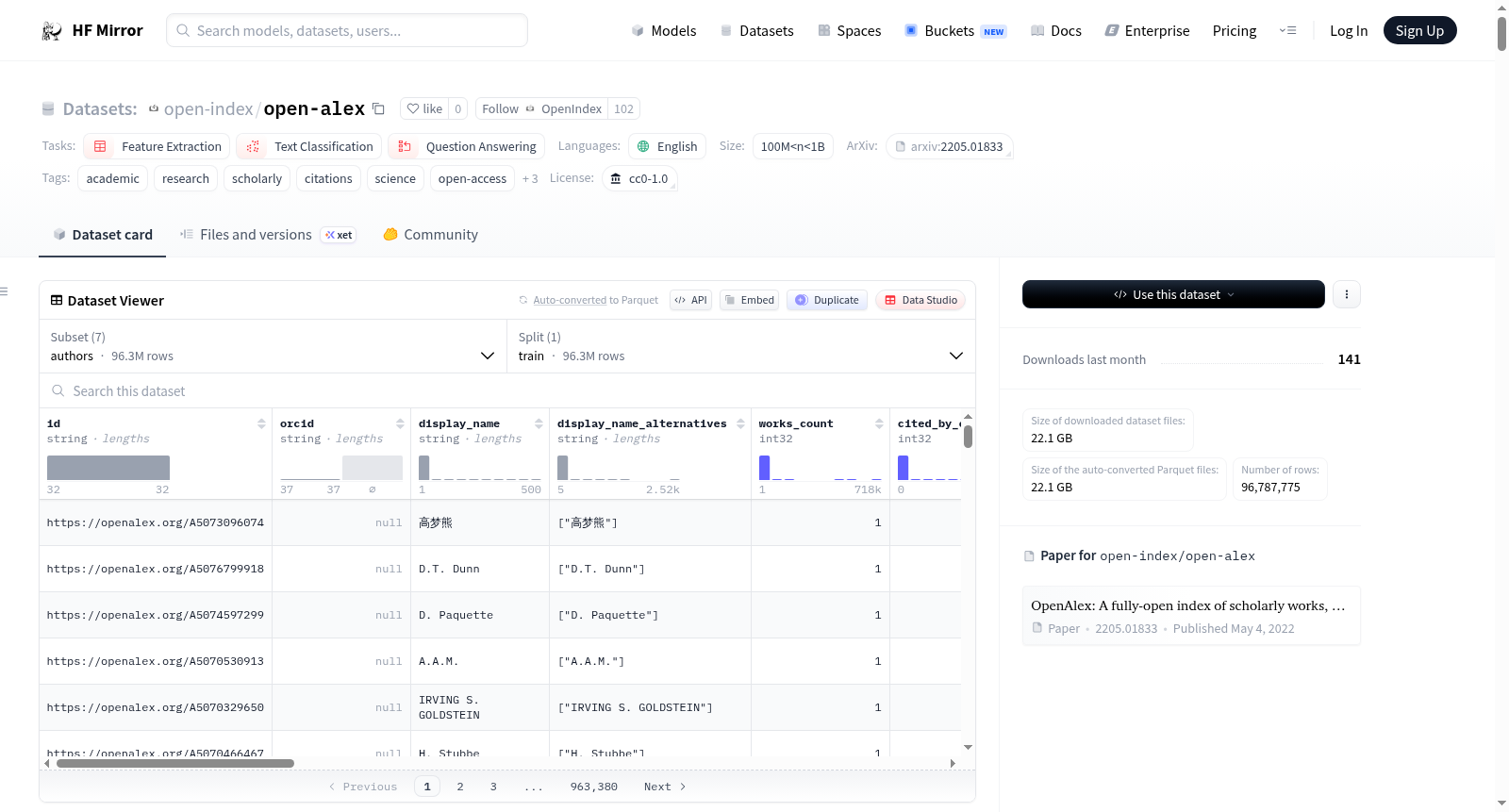This screenshot has width=1509, height=812.
Task: Jump to last page 963,380
Action: point(594,787)
